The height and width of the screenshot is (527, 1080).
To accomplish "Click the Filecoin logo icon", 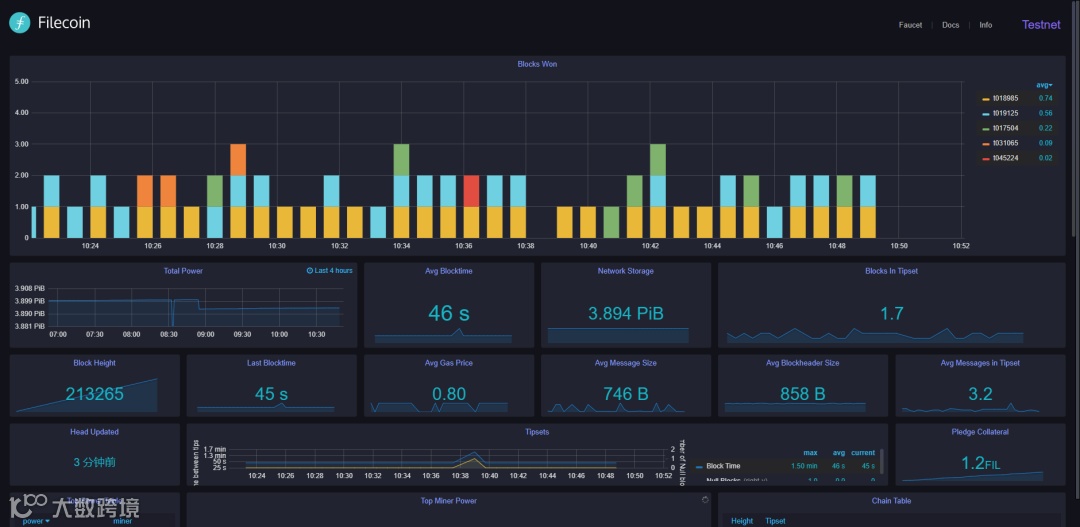I will 19,23.
